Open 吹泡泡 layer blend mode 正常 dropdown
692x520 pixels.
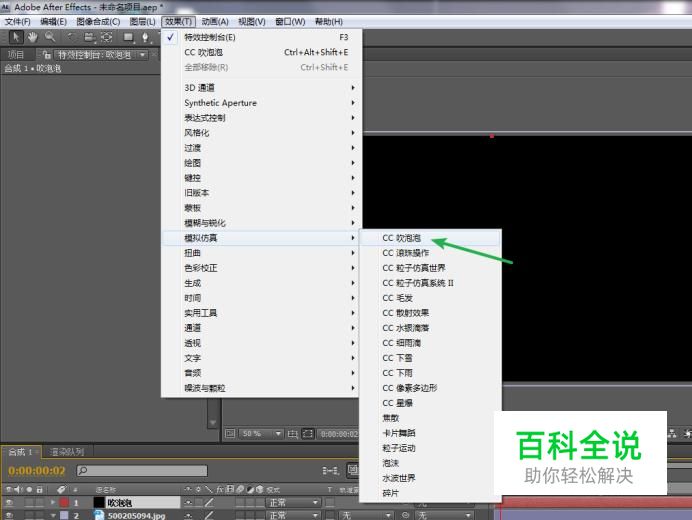click(293, 502)
